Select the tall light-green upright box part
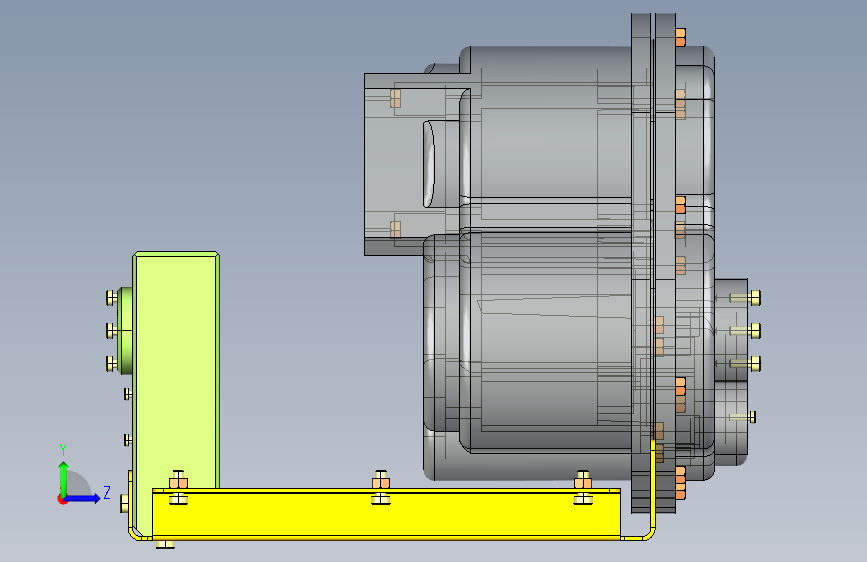This screenshot has width=867, height=562. pyautogui.click(x=176, y=368)
